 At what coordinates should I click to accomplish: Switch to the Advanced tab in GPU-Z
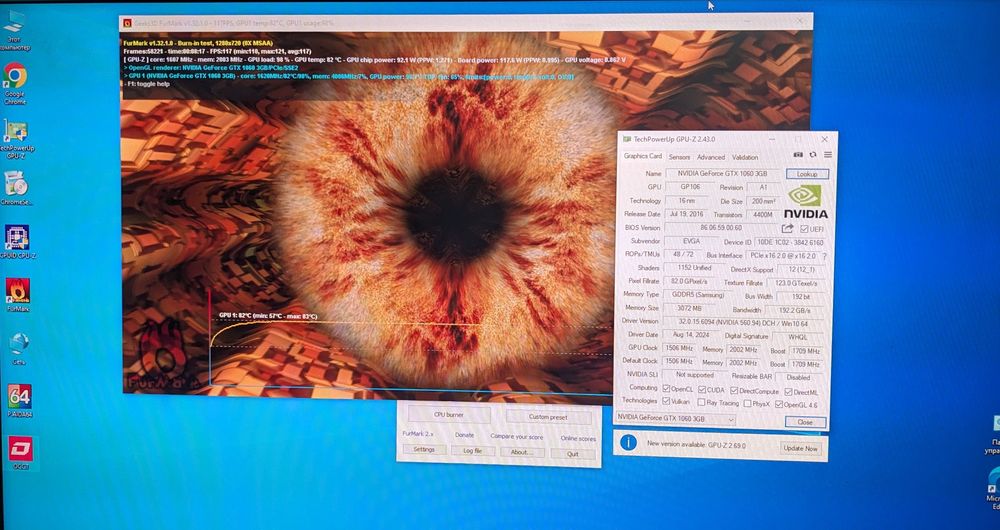point(710,157)
